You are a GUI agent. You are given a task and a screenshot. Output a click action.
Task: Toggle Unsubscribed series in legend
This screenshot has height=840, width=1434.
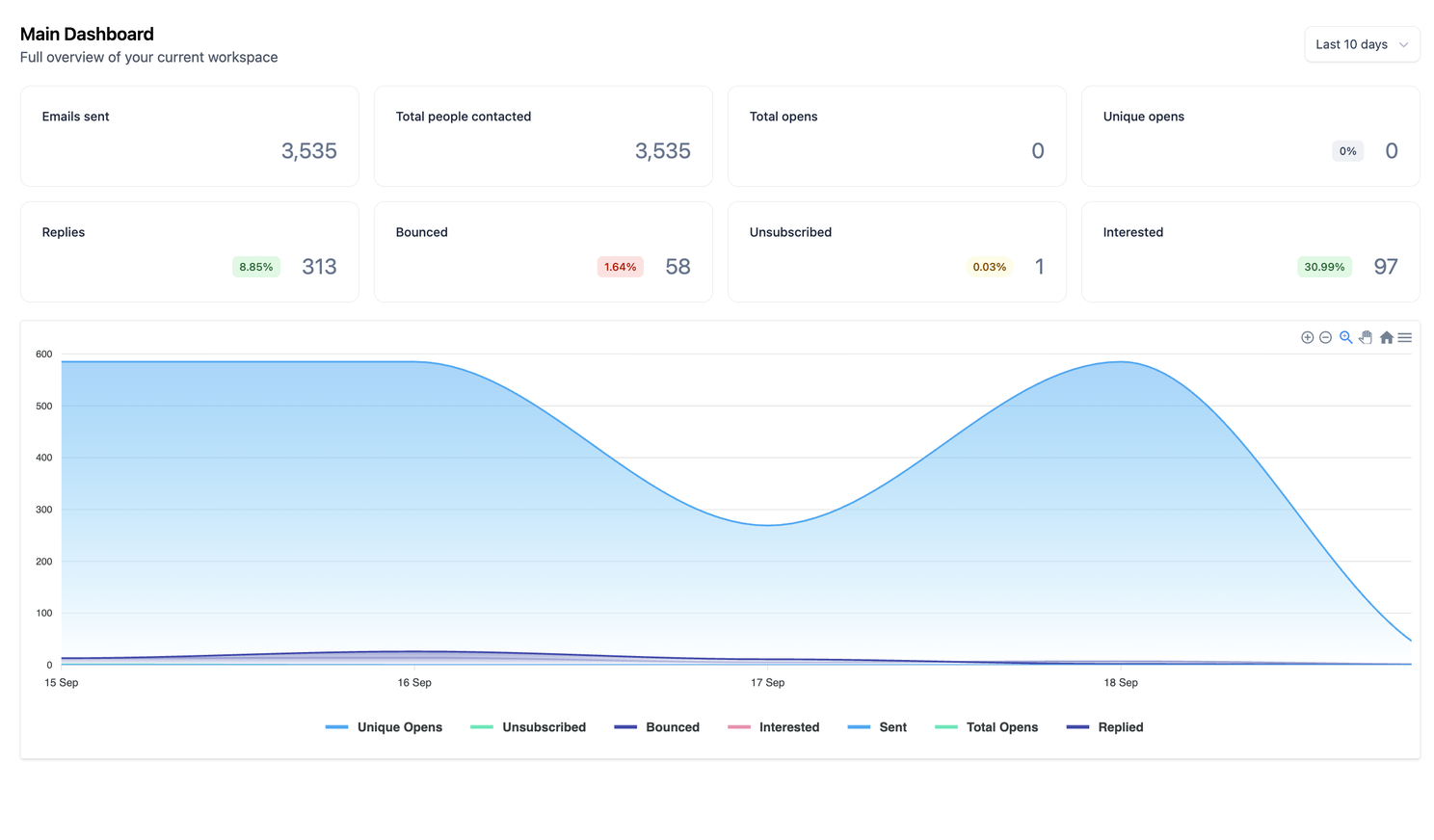528,727
